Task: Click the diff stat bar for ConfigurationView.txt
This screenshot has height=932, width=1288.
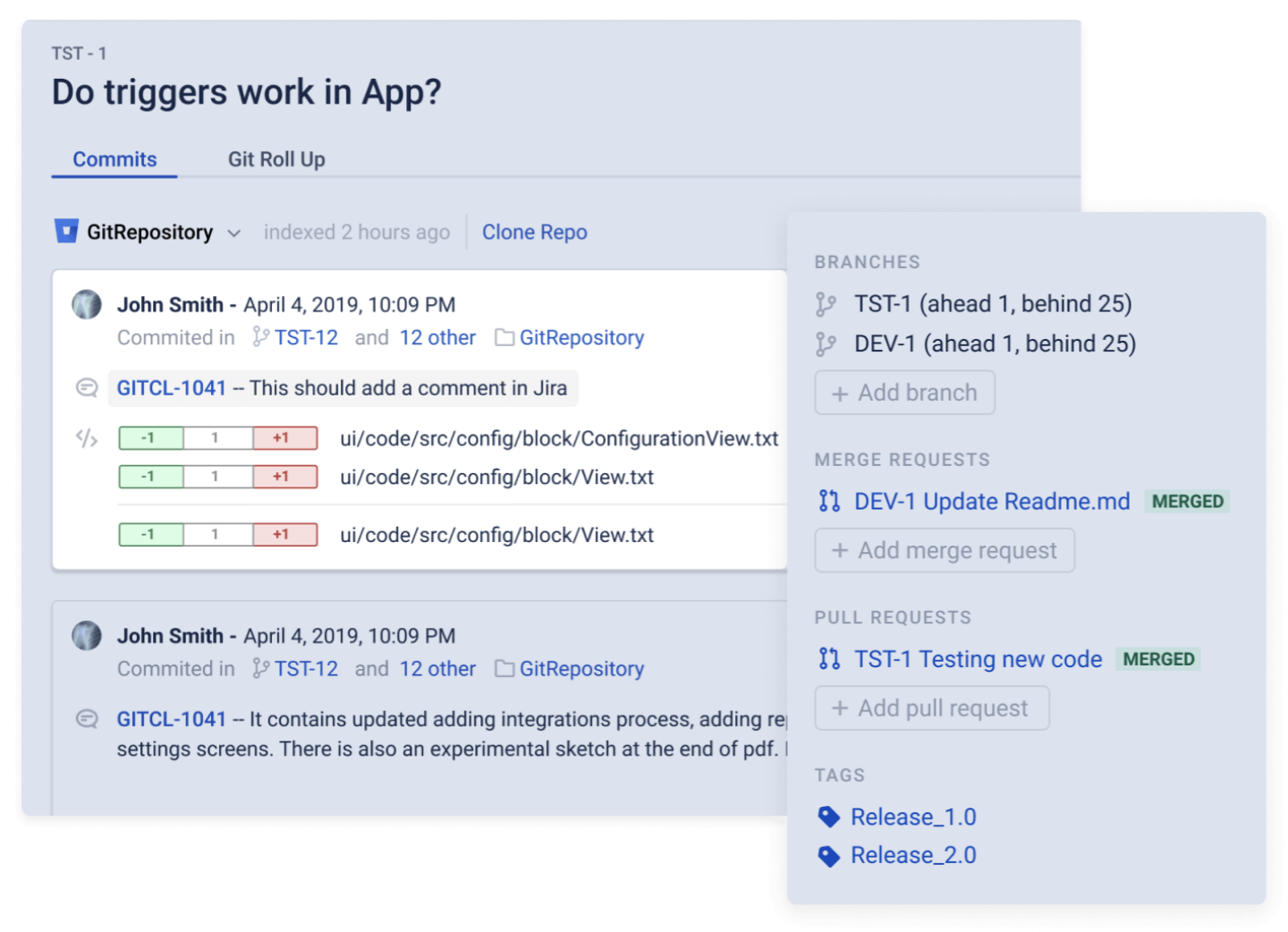Action: click(217, 438)
